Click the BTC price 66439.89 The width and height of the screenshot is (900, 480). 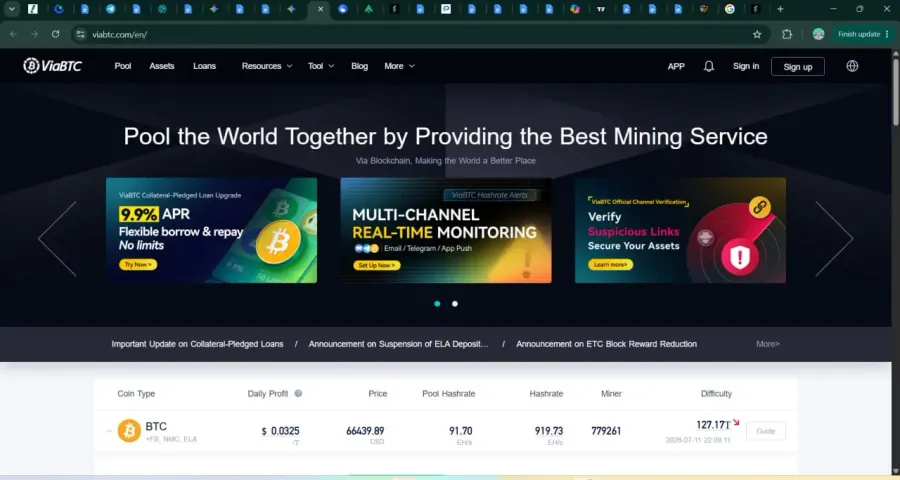click(365, 431)
